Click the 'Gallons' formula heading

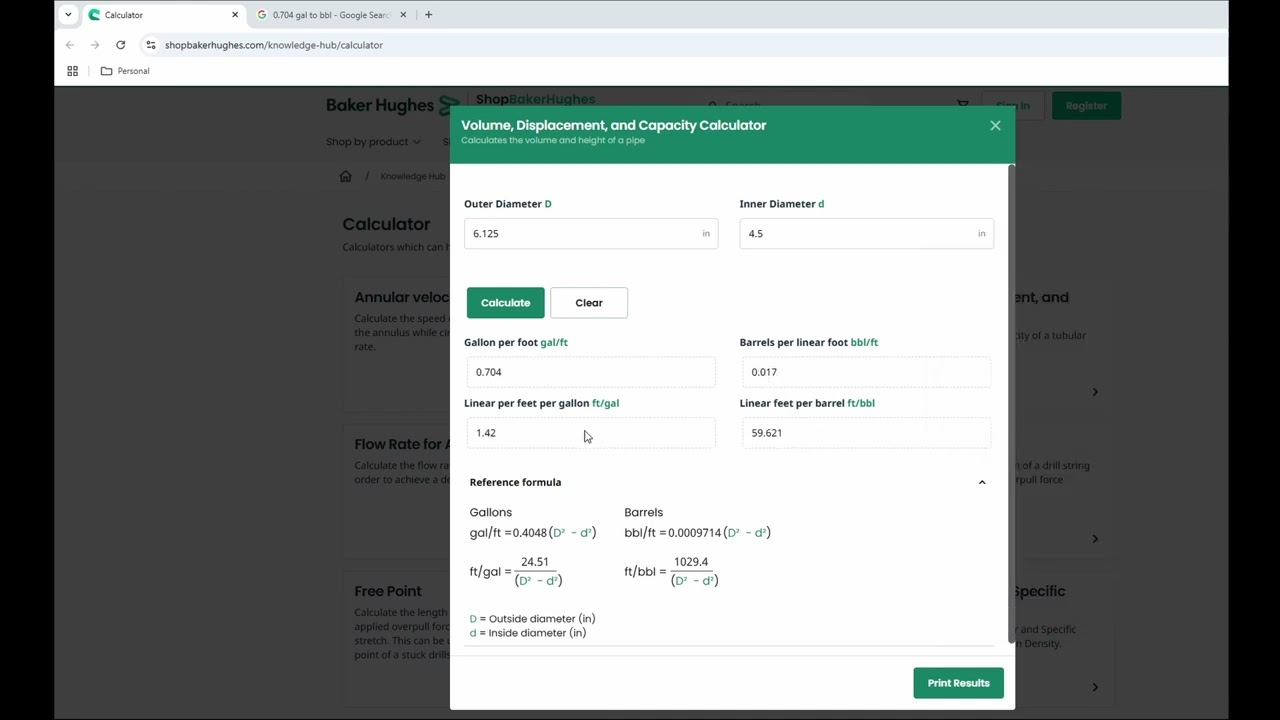point(491,512)
